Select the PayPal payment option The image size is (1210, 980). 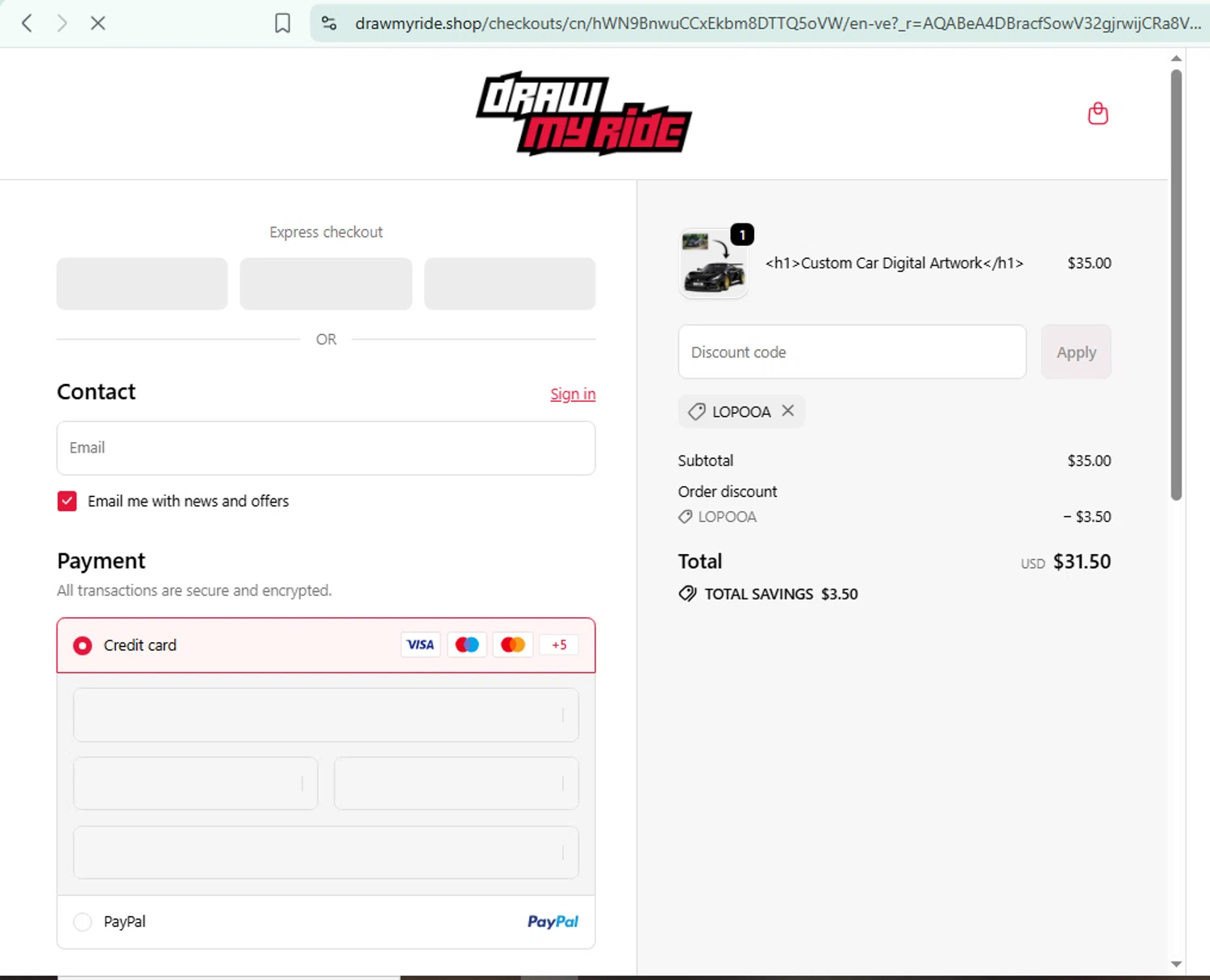[x=82, y=922]
